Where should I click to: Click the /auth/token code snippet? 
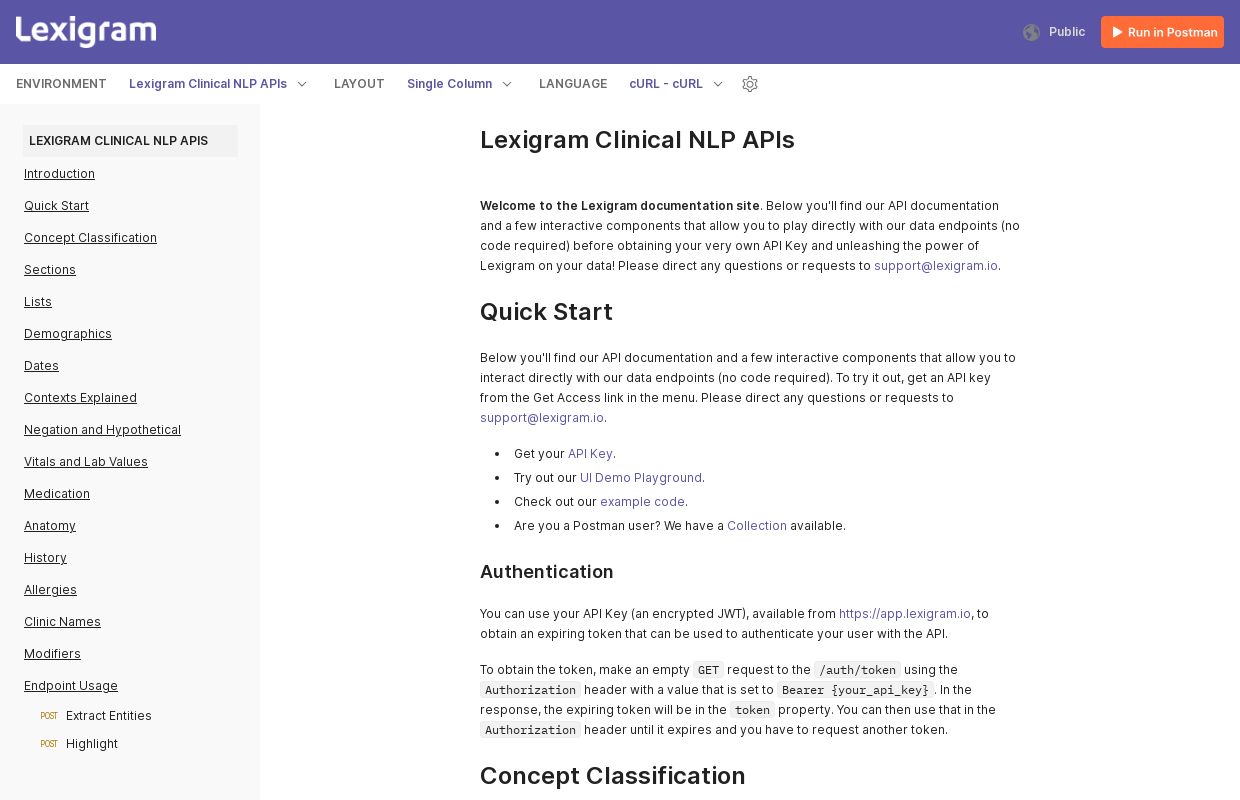pos(857,670)
